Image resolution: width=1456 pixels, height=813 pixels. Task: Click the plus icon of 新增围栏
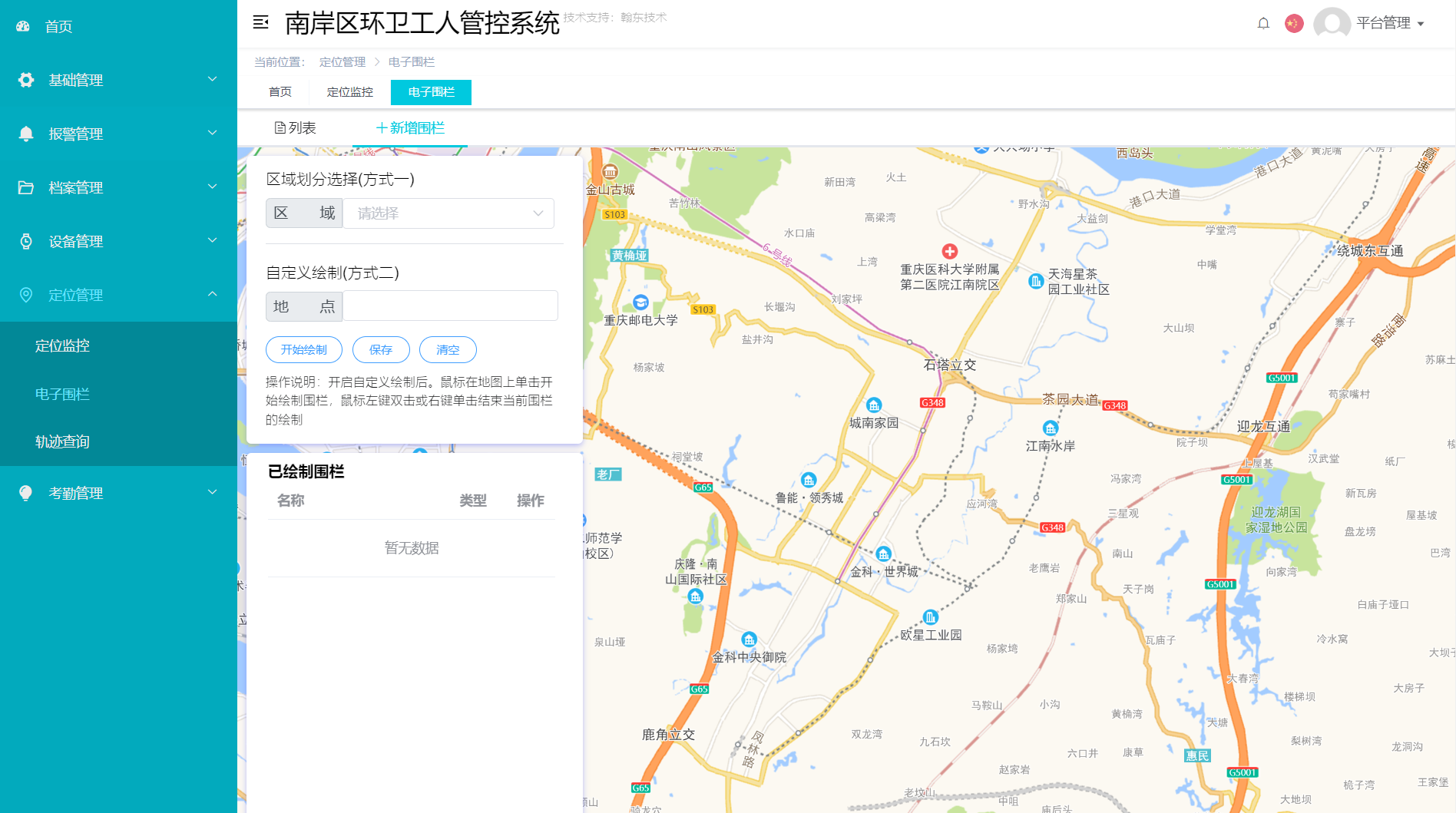381,128
